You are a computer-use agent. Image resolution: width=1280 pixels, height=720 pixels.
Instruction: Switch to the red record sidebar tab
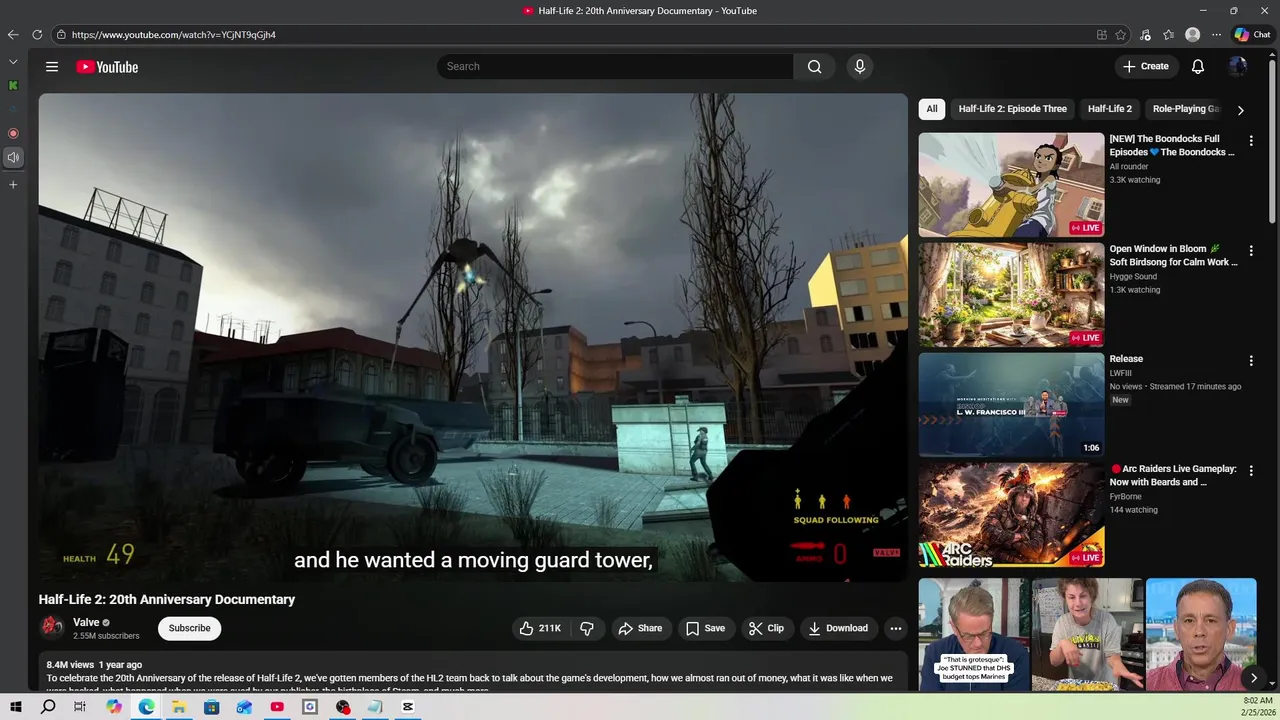(13, 133)
